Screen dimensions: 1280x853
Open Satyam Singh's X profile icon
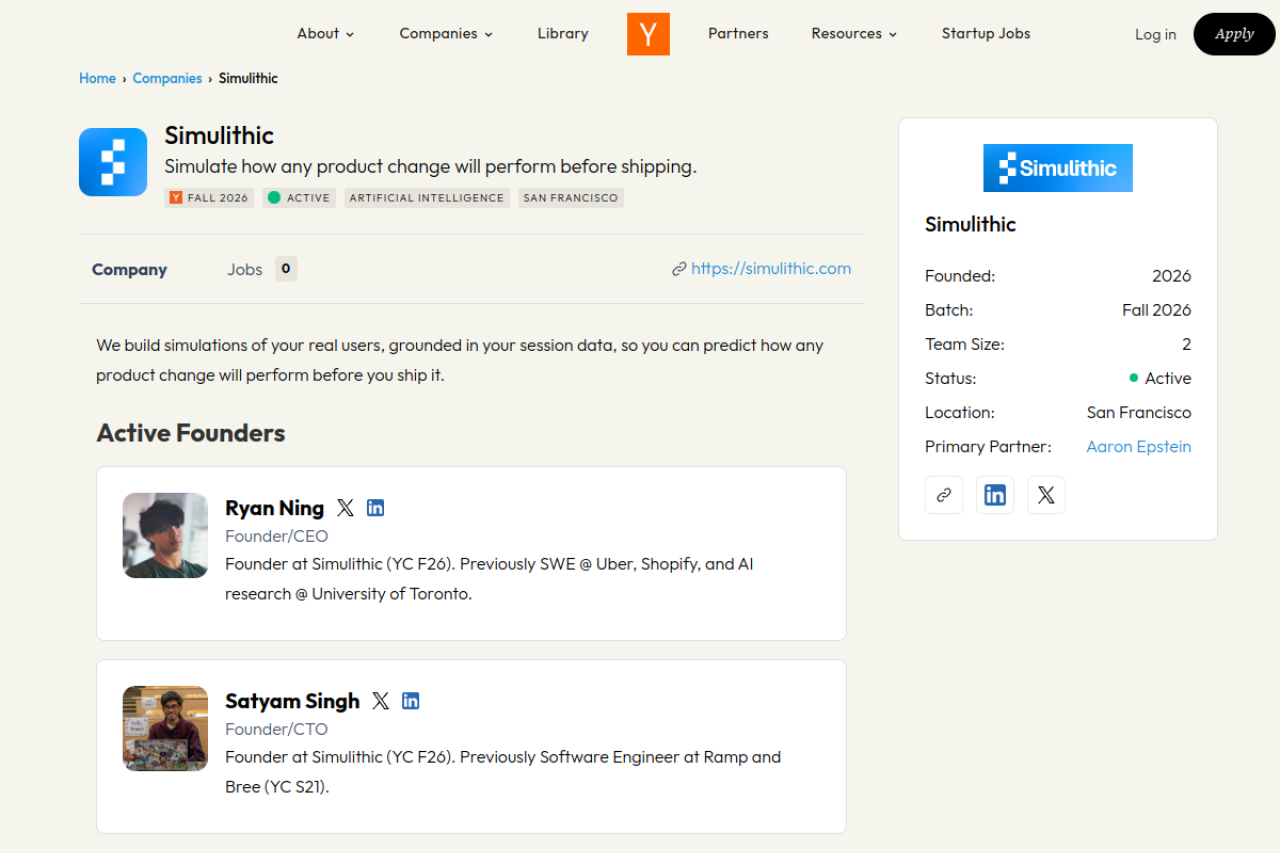coord(380,701)
